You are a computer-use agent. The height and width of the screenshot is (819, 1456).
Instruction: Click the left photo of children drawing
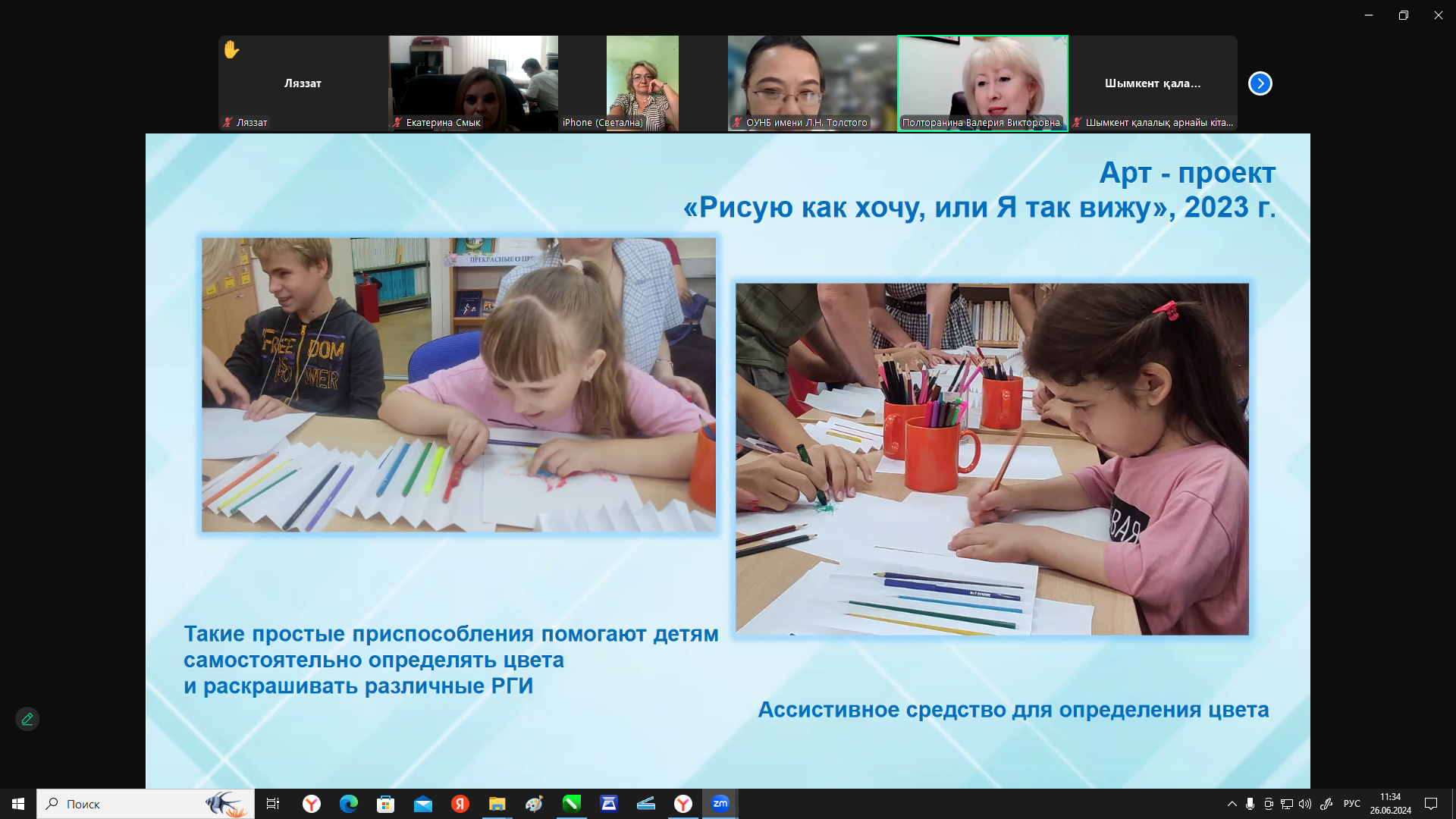click(459, 384)
